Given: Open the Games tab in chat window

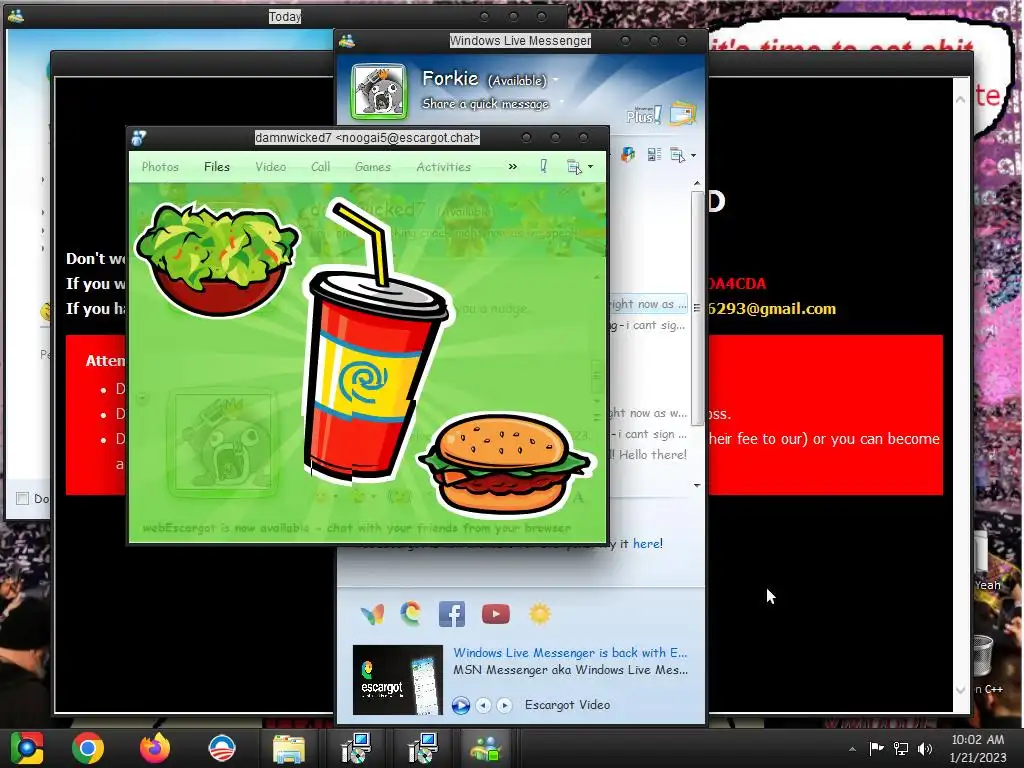Looking at the screenshot, I should [x=373, y=167].
